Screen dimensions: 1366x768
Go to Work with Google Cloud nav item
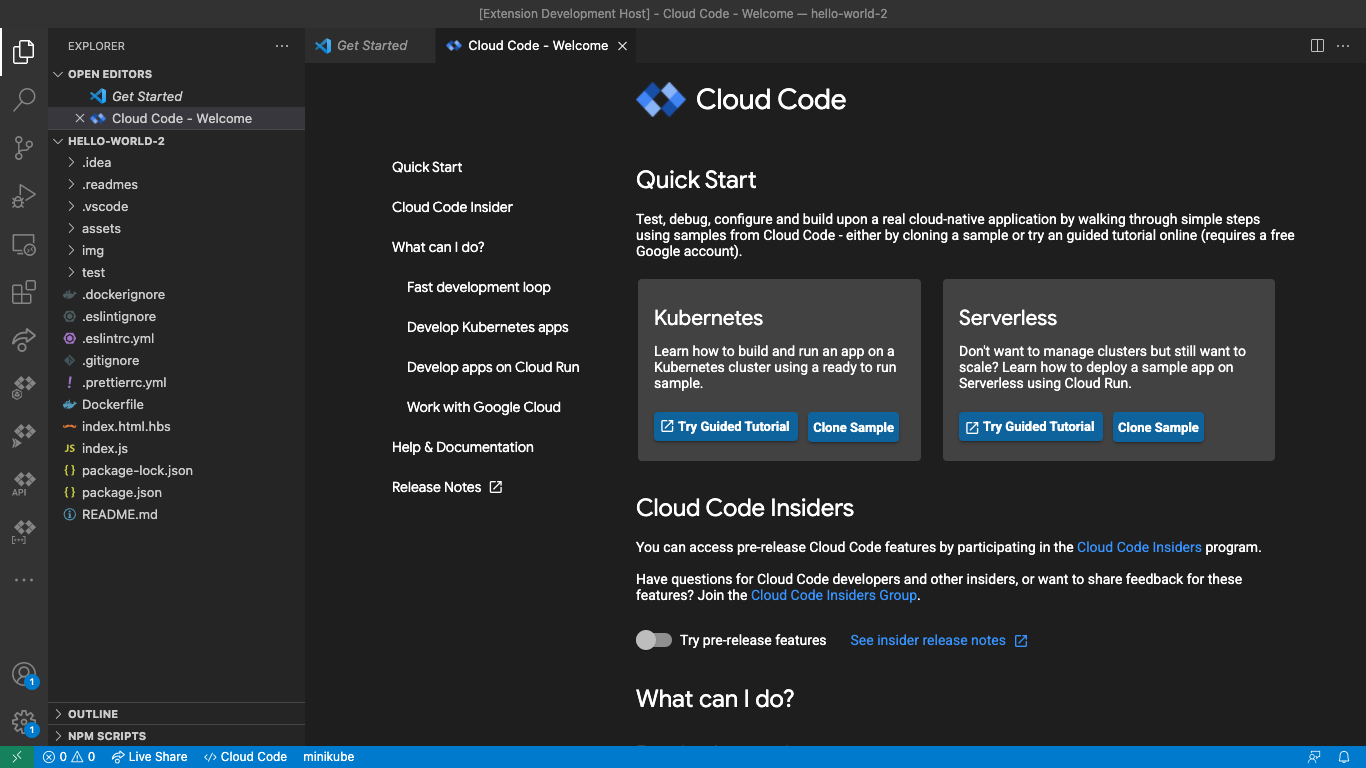(x=484, y=407)
